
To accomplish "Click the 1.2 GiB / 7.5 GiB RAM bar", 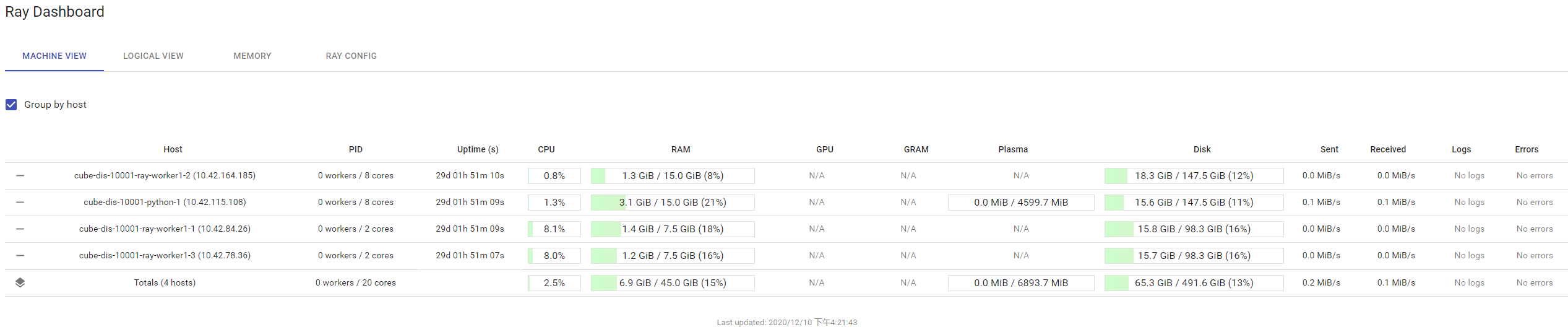I will (x=673, y=256).
